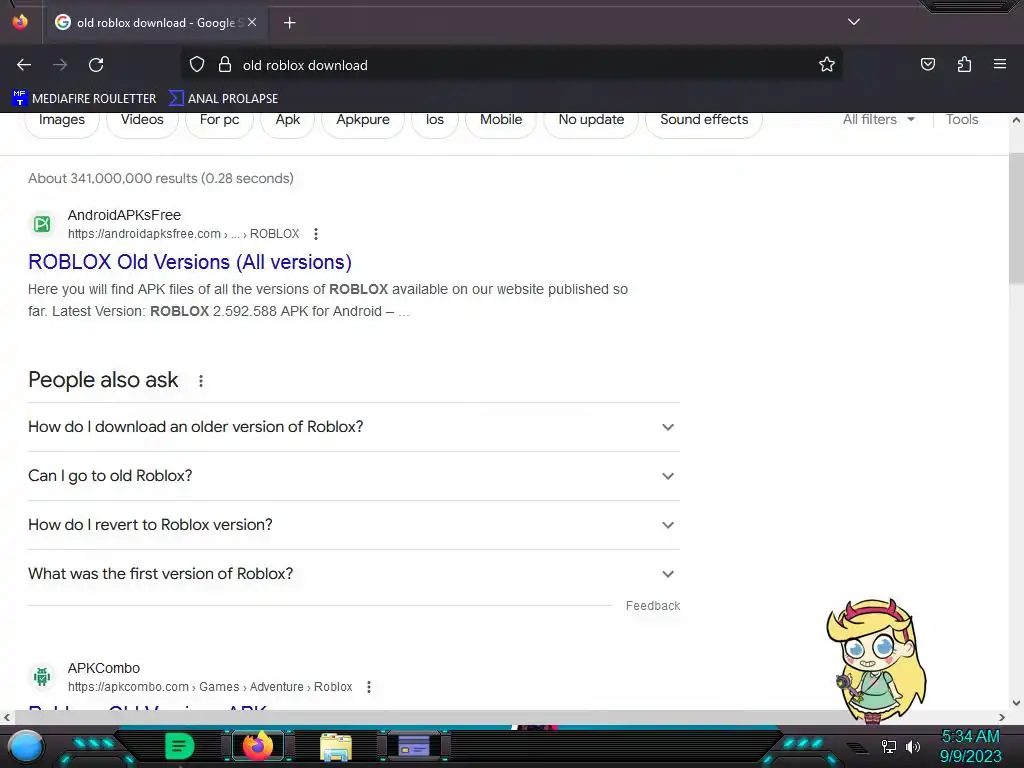Screen dimensions: 1024x768
Task: Bookmark this page with star icon
Action: tap(827, 64)
